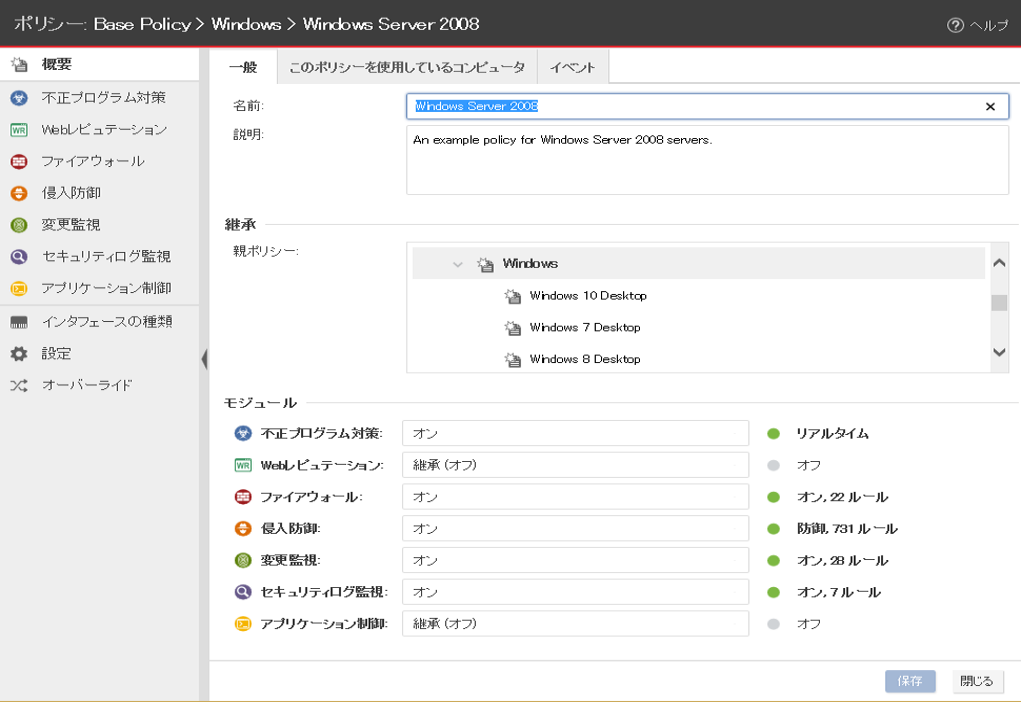
Task: Open the Webレピュテーション 継承 (オフ) dropdown
Action: (x=575, y=465)
